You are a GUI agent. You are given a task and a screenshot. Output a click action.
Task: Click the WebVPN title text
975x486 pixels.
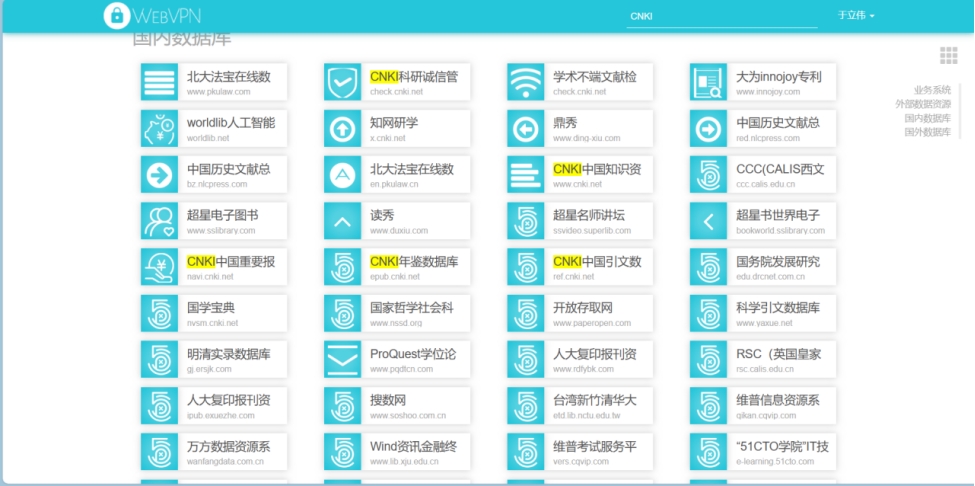pos(168,16)
